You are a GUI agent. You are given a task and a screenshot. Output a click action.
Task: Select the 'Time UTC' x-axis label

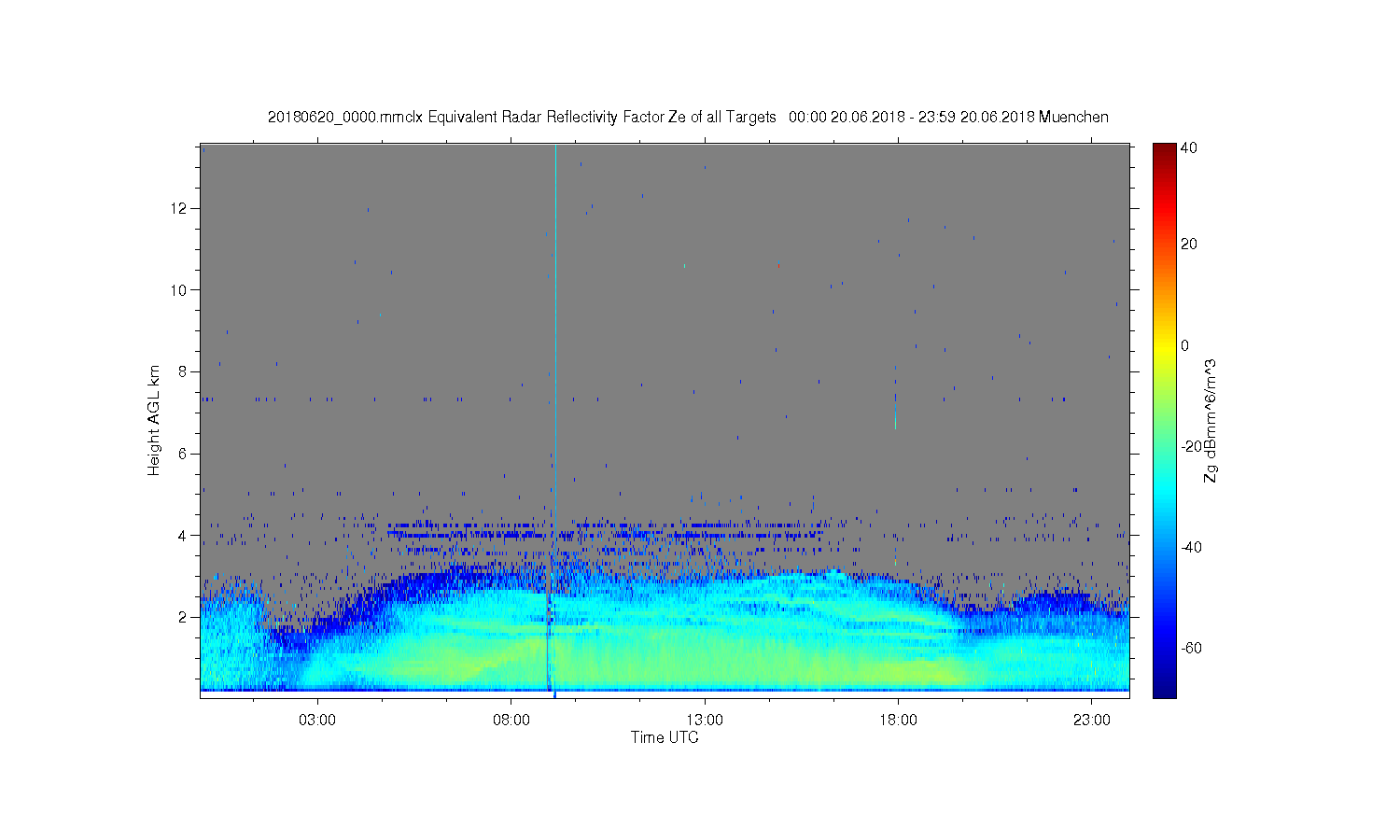[665, 737]
